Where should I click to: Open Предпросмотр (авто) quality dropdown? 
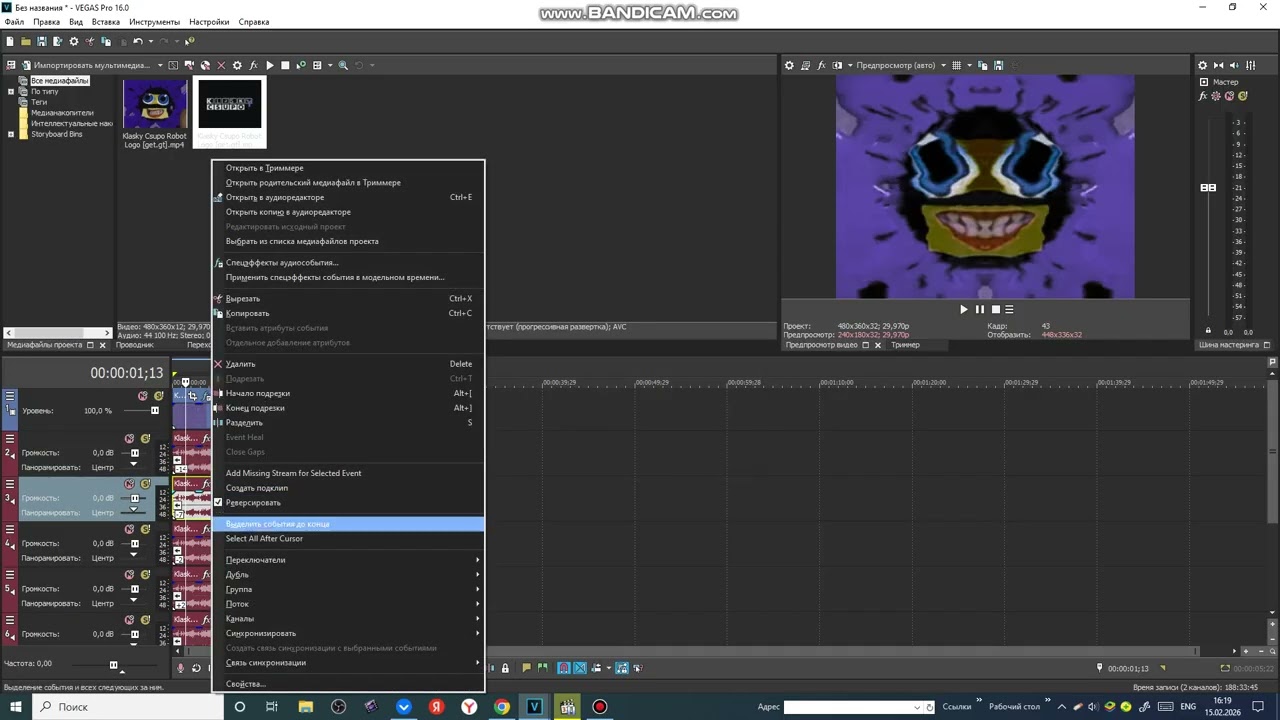click(x=943, y=65)
